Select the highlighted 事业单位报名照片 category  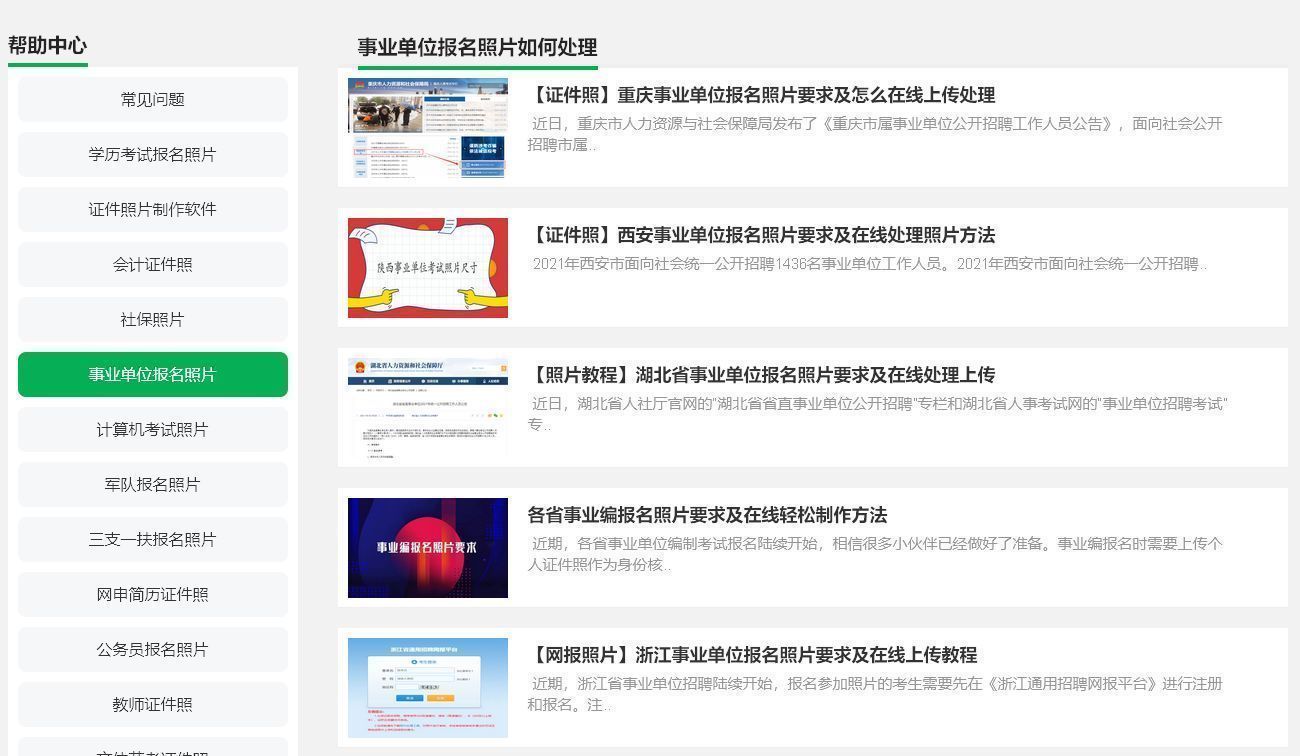tap(152, 374)
